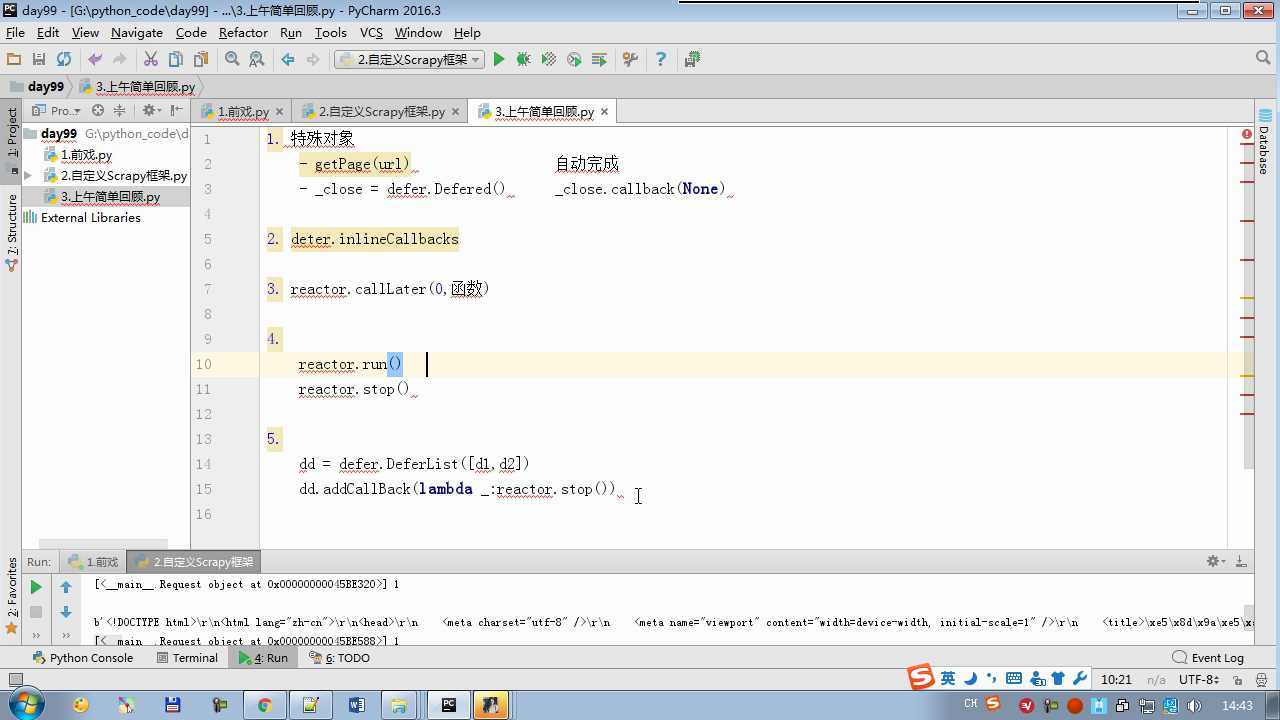Collapse all in Project panel
The height and width of the screenshot is (720, 1280).
120,111
